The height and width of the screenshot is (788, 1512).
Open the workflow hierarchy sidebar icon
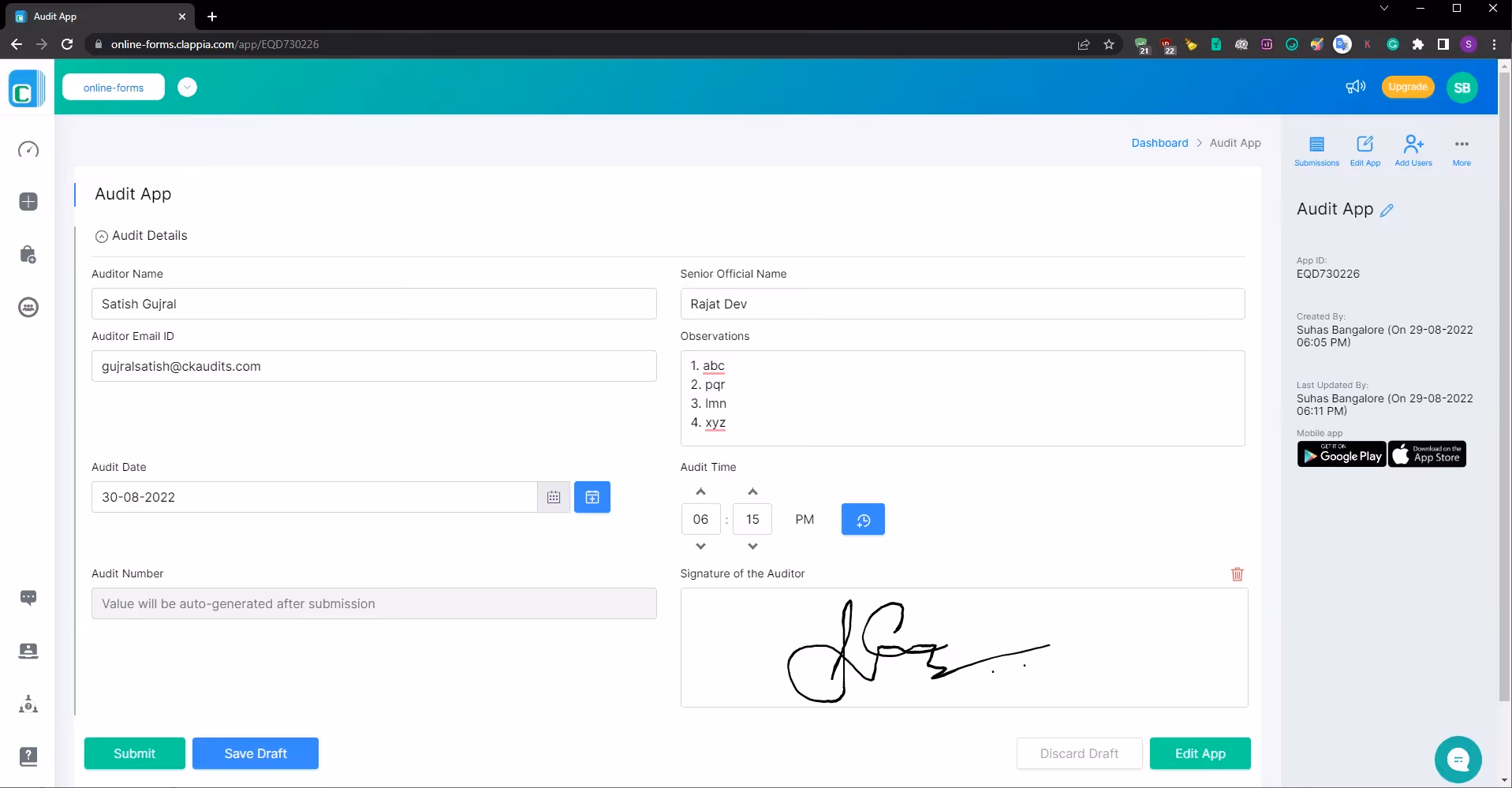click(x=28, y=704)
